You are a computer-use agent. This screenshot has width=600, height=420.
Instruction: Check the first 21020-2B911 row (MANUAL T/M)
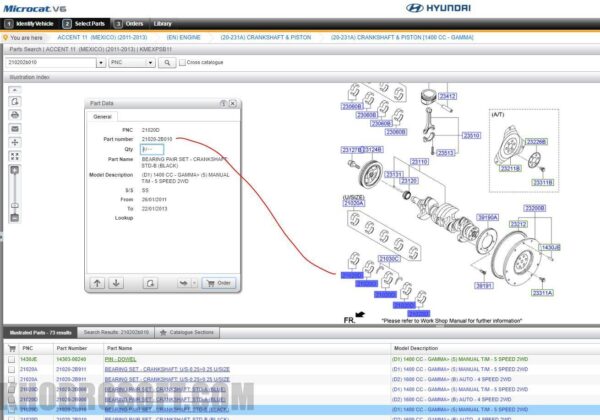[x=11, y=370]
